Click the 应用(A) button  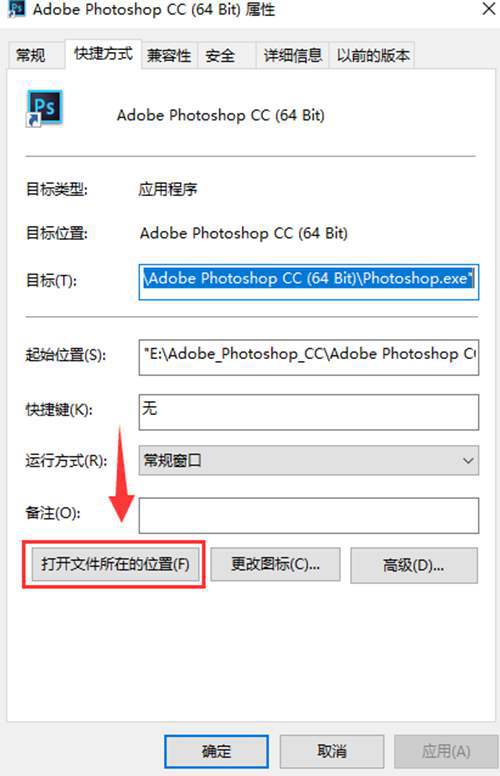click(x=446, y=751)
